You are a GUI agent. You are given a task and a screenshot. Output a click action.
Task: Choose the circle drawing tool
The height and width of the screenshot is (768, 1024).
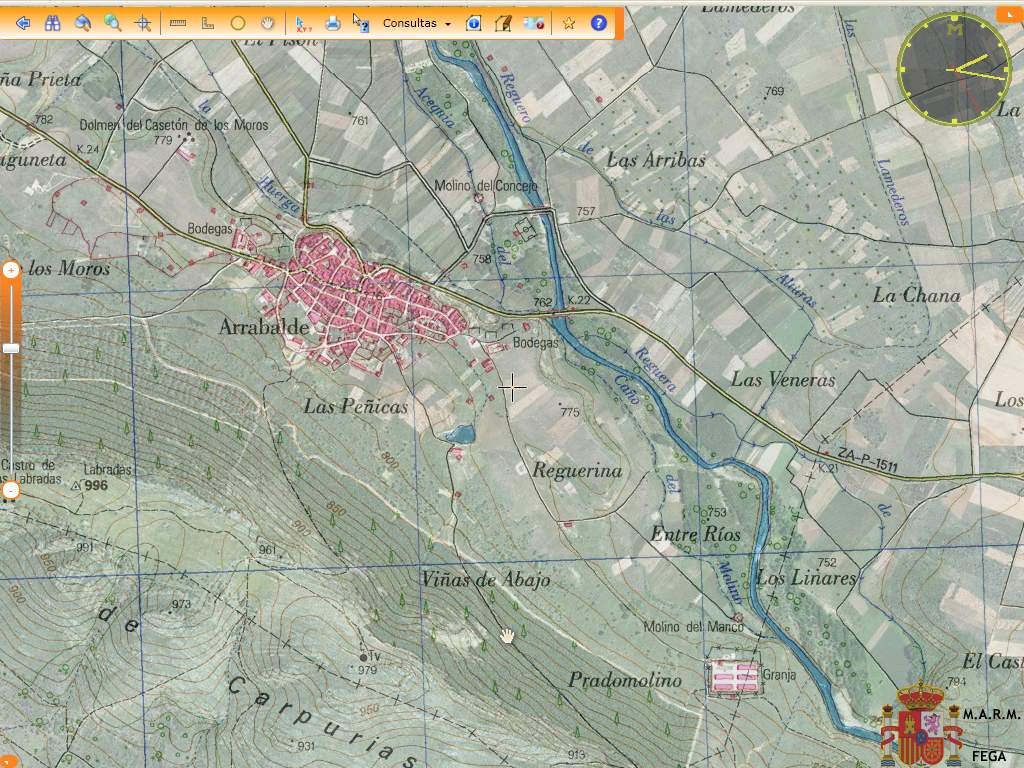pos(238,23)
